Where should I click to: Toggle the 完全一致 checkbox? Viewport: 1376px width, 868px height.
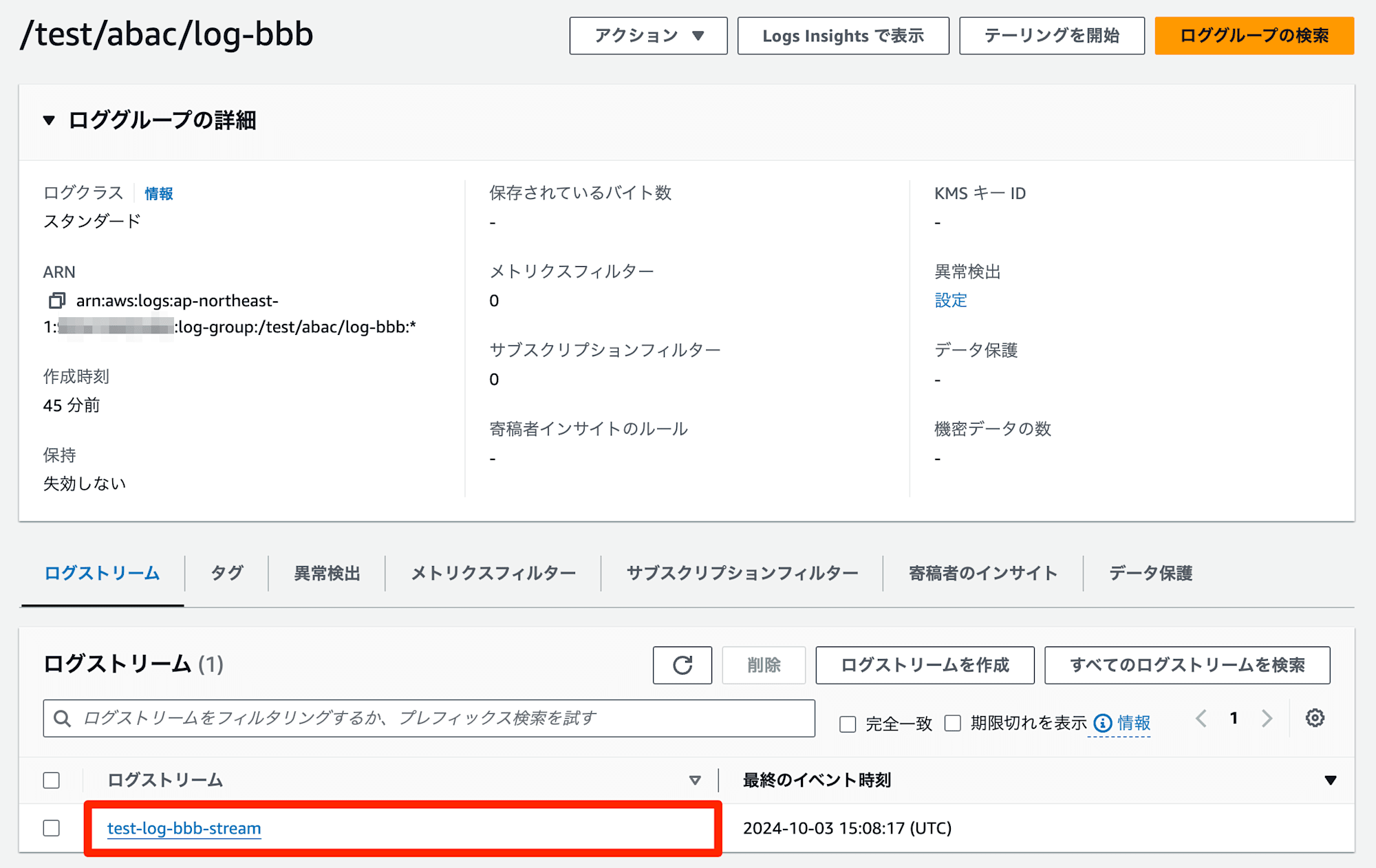click(848, 724)
